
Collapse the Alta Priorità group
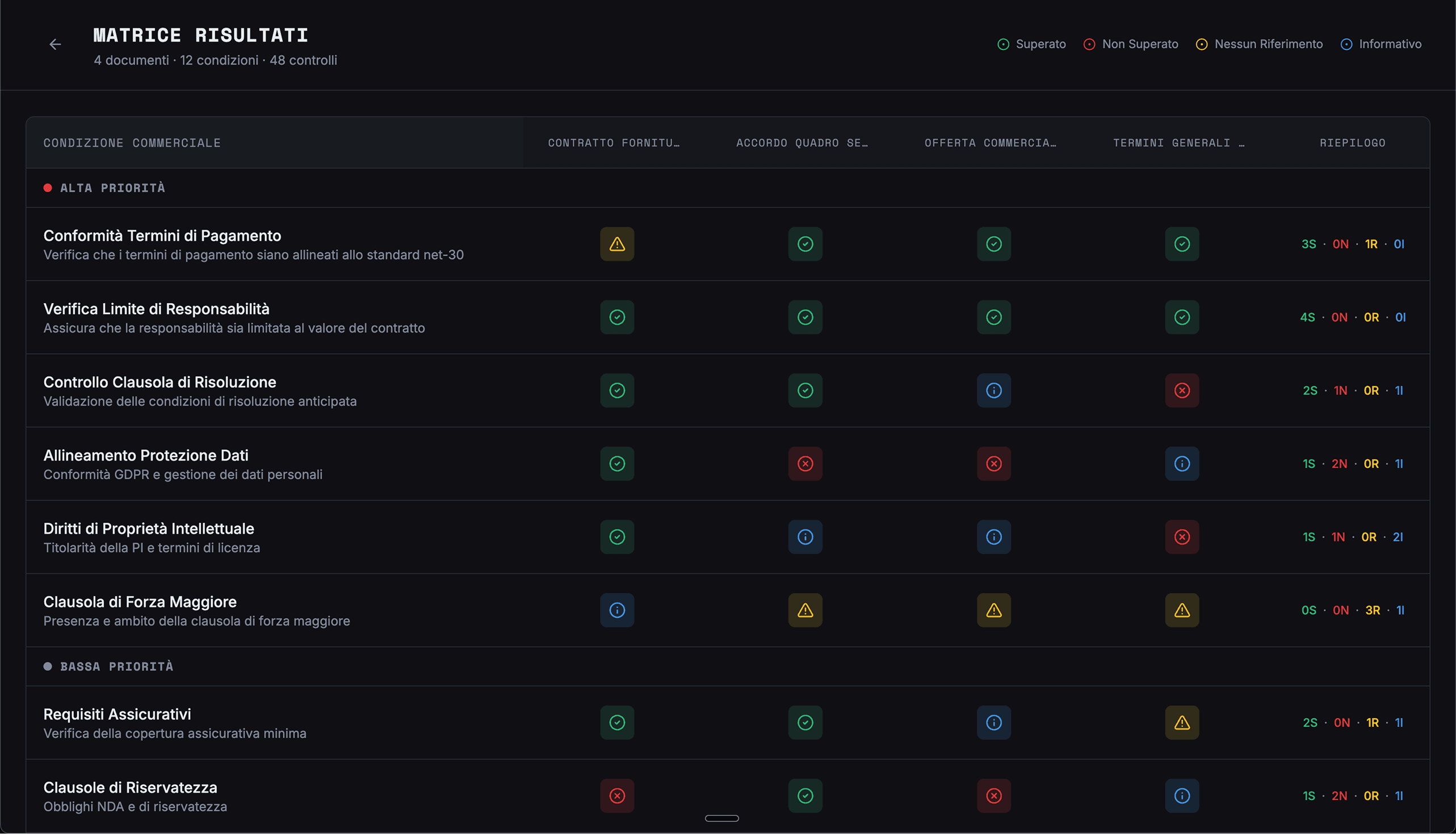(112, 188)
